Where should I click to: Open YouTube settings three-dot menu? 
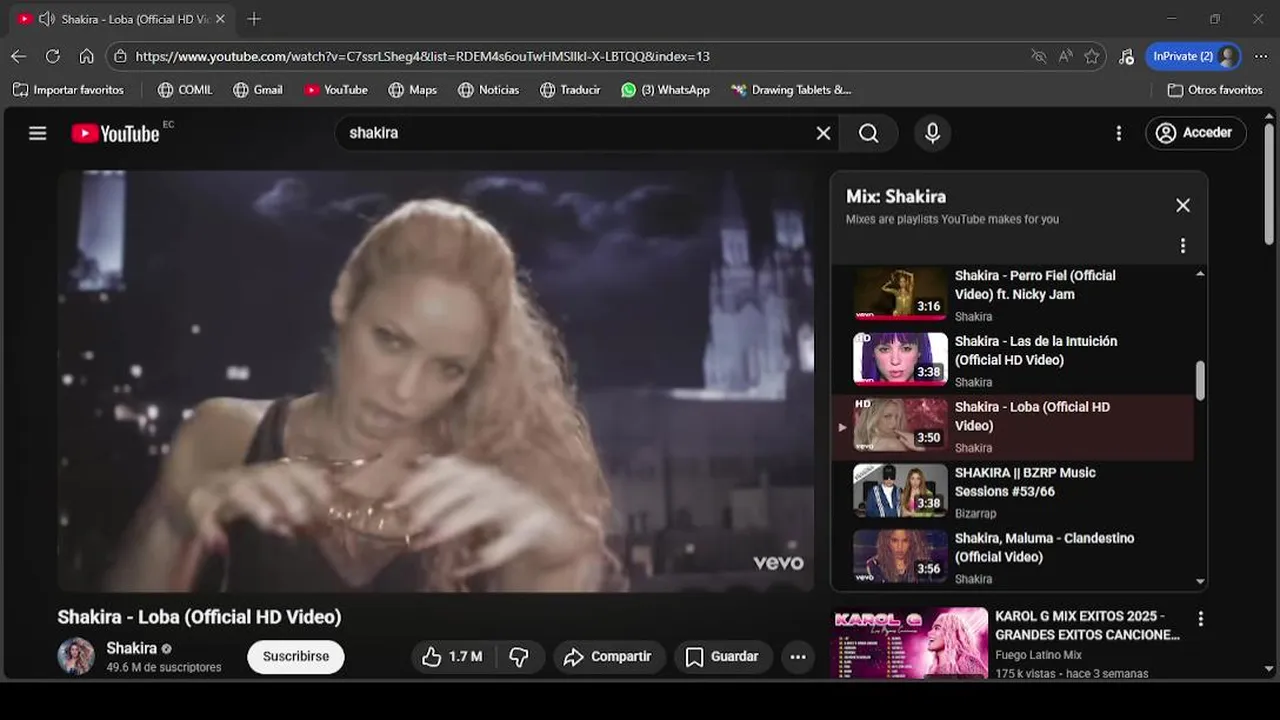point(1119,133)
